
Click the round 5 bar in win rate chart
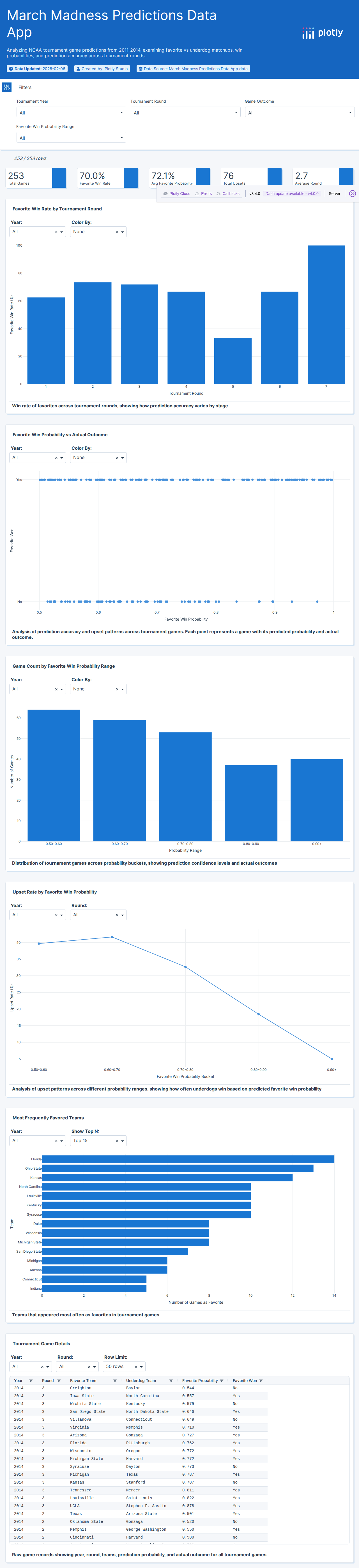tap(233, 361)
